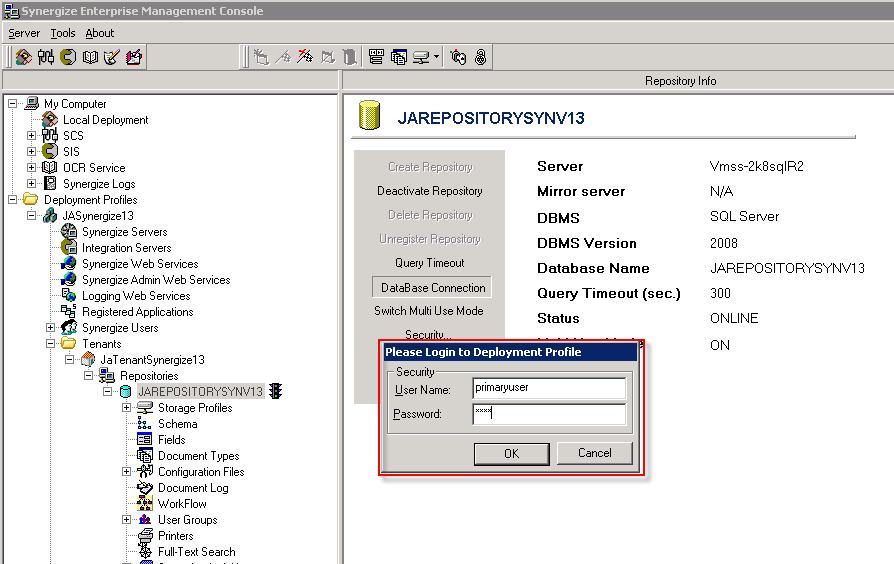The width and height of the screenshot is (894, 564).
Task: Expand the SIS tree node
Action: coord(31,152)
